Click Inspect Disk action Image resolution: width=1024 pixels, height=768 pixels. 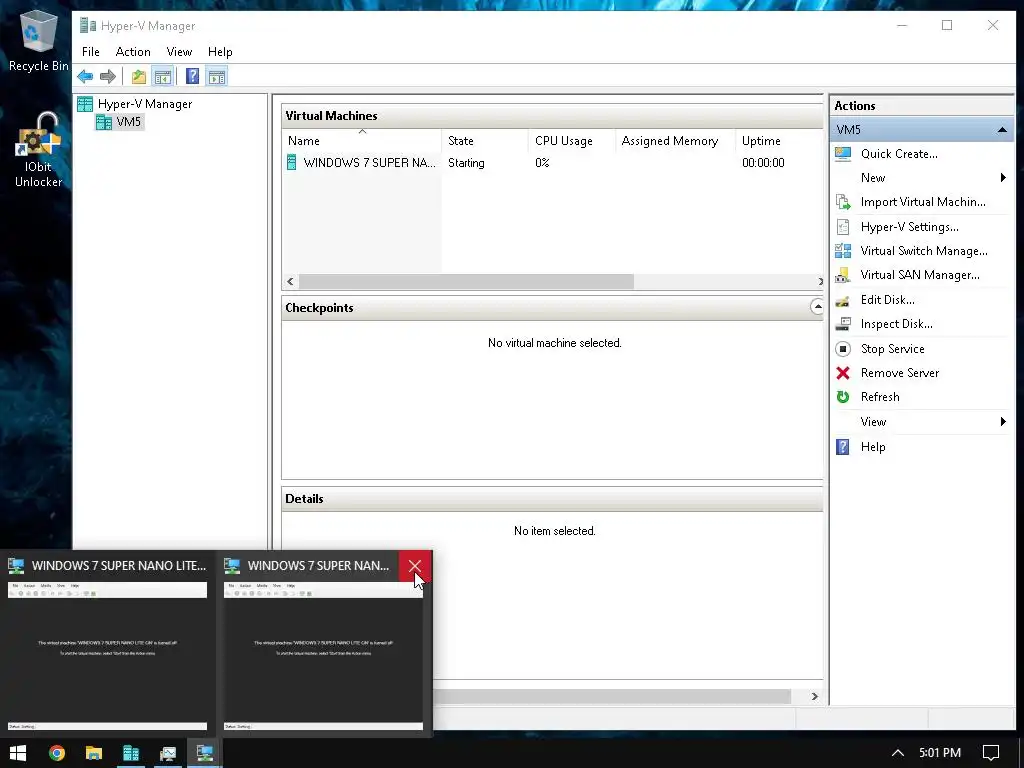(921, 324)
